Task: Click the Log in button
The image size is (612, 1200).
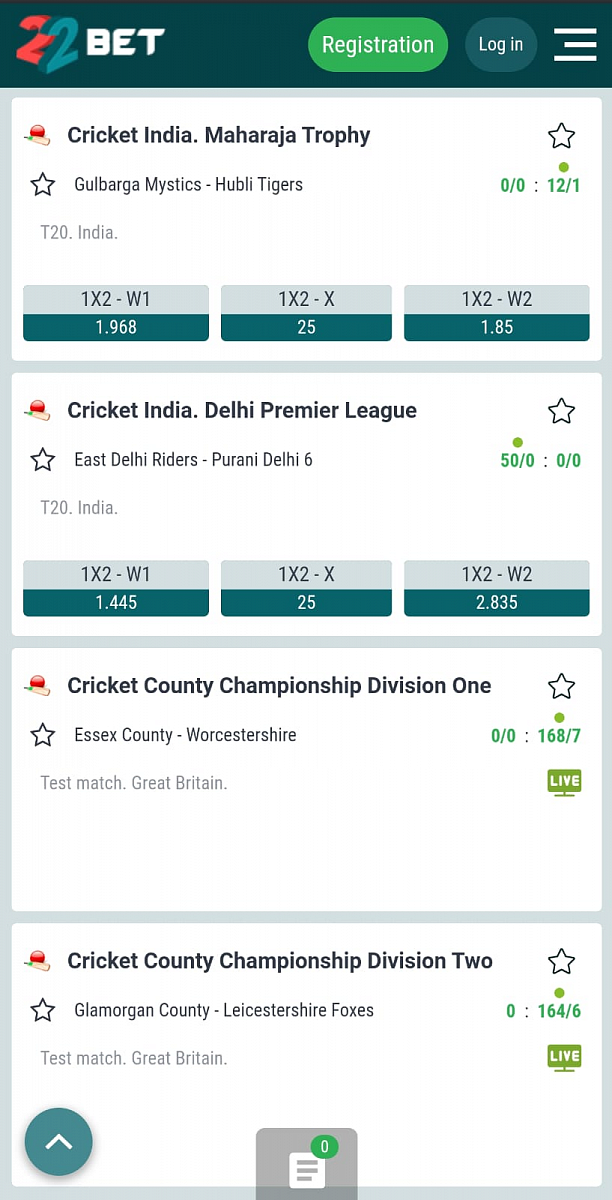Action: pos(500,45)
